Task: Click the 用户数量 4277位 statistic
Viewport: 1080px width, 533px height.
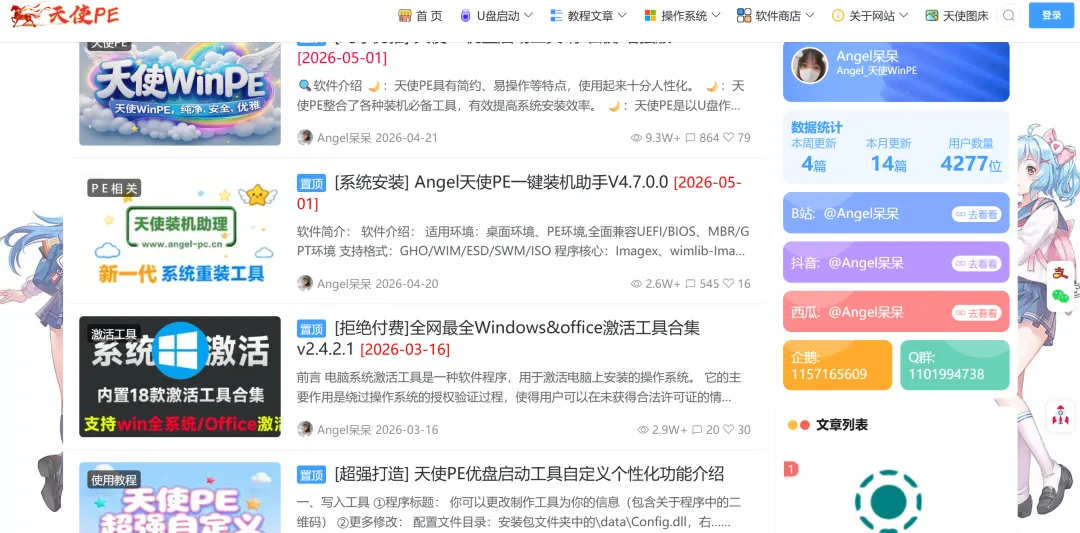Action: (971, 155)
